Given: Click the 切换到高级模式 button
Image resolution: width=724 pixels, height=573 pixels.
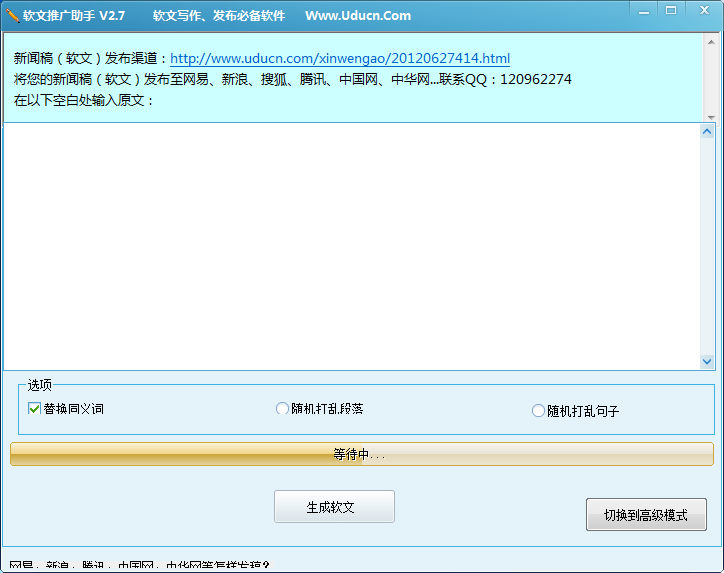Looking at the screenshot, I should pos(646,514).
